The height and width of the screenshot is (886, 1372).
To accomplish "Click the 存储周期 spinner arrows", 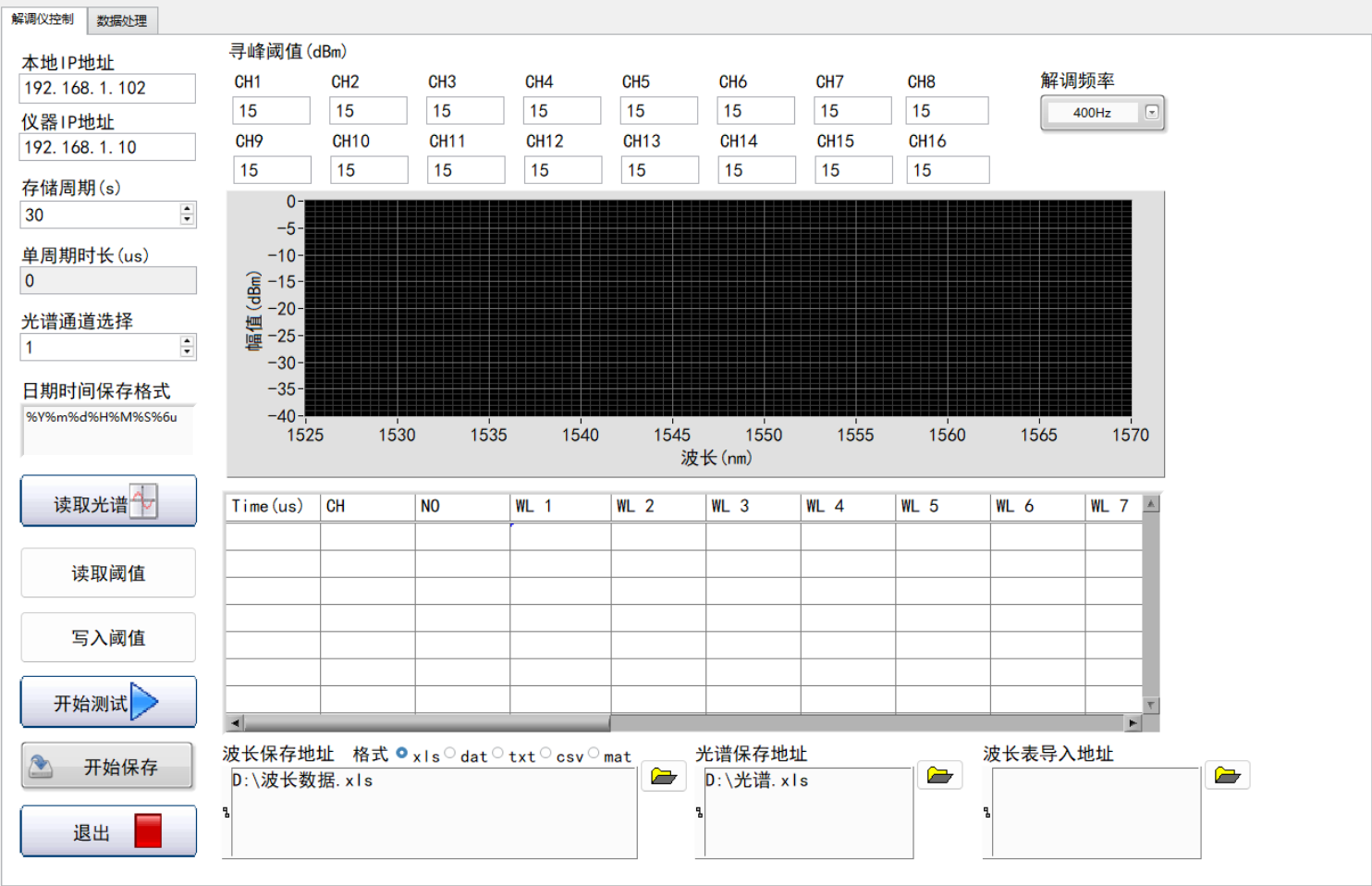I will 188,215.
